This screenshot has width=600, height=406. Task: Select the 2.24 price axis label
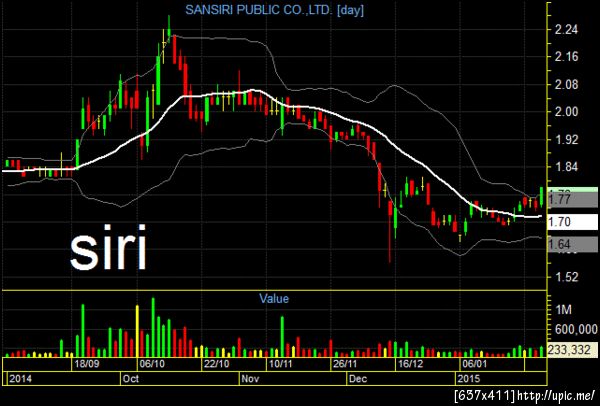pyautogui.click(x=567, y=30)
